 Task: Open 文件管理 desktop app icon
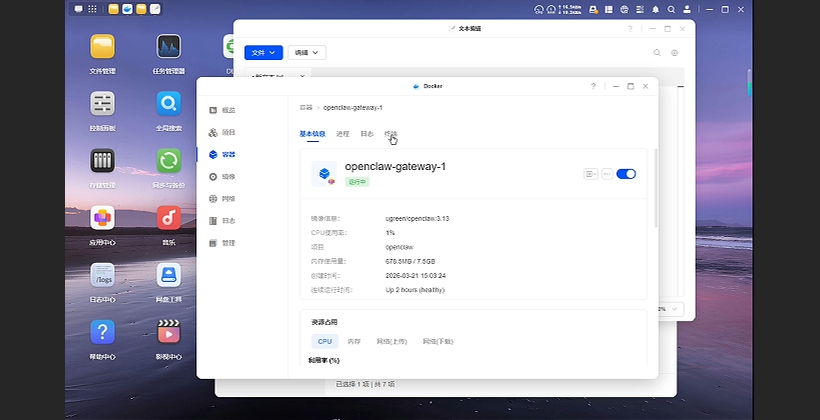(102, 47)
